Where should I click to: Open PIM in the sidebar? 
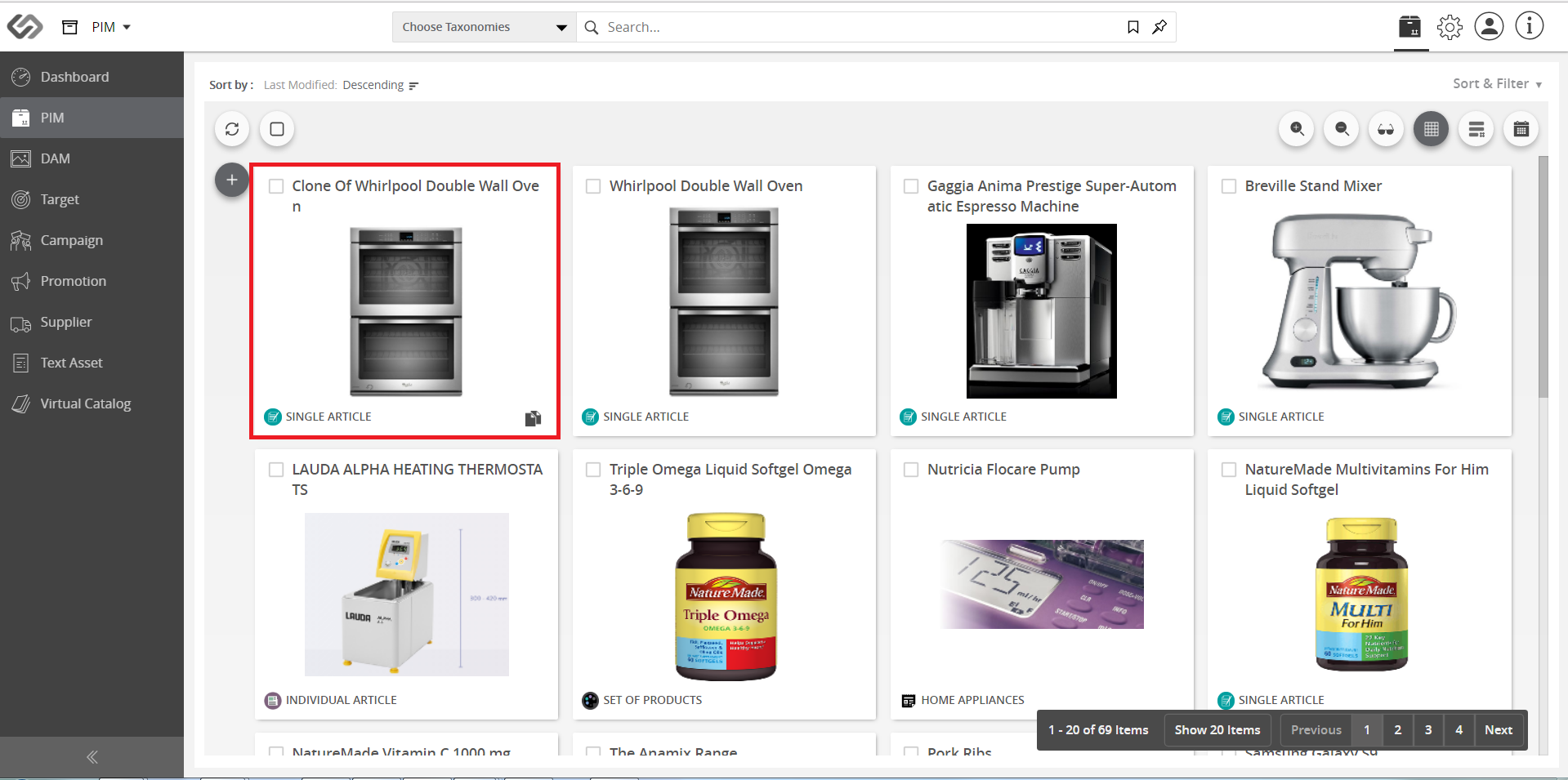92,118
